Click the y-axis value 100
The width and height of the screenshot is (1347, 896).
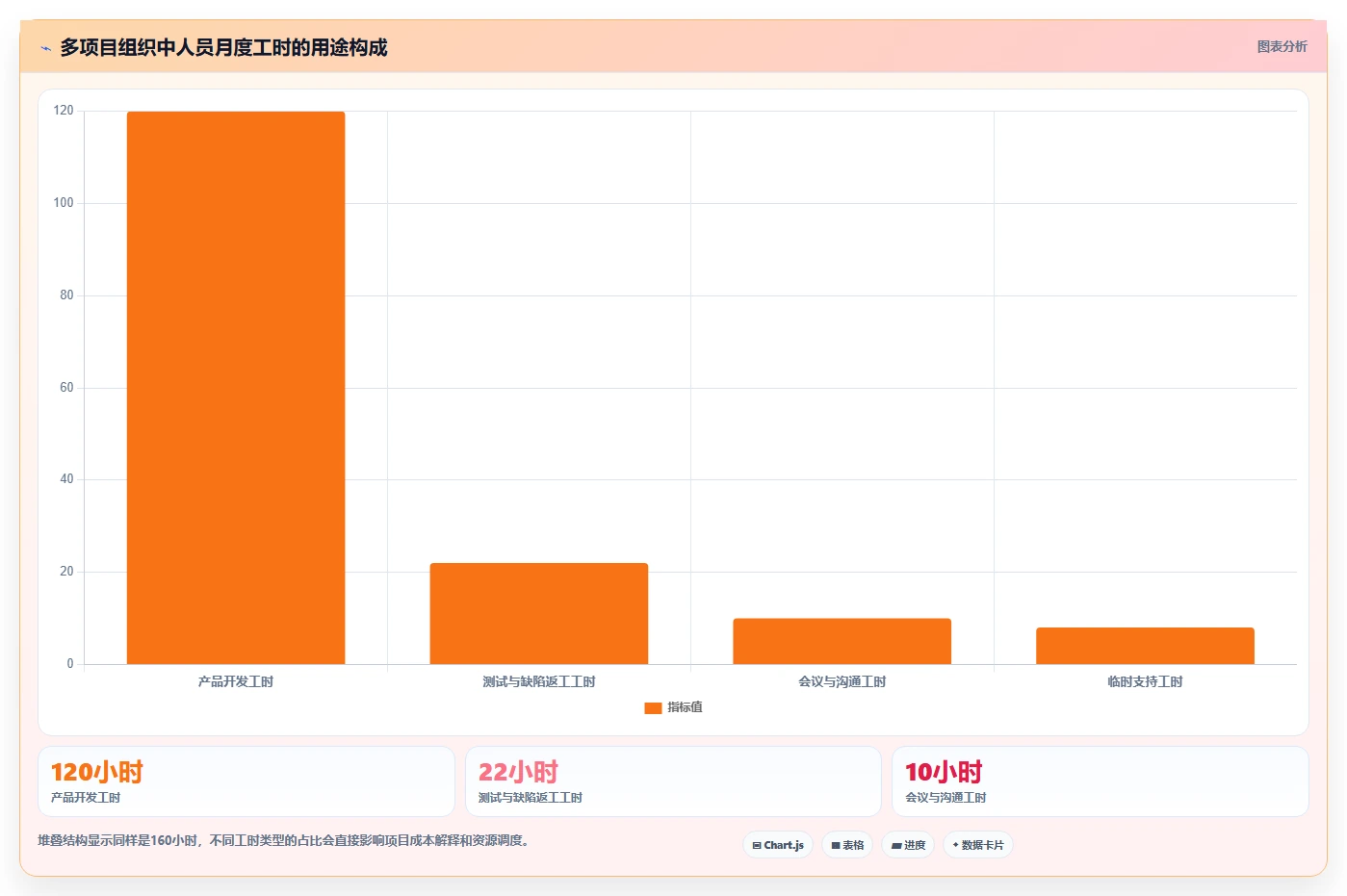click(64, 203)
